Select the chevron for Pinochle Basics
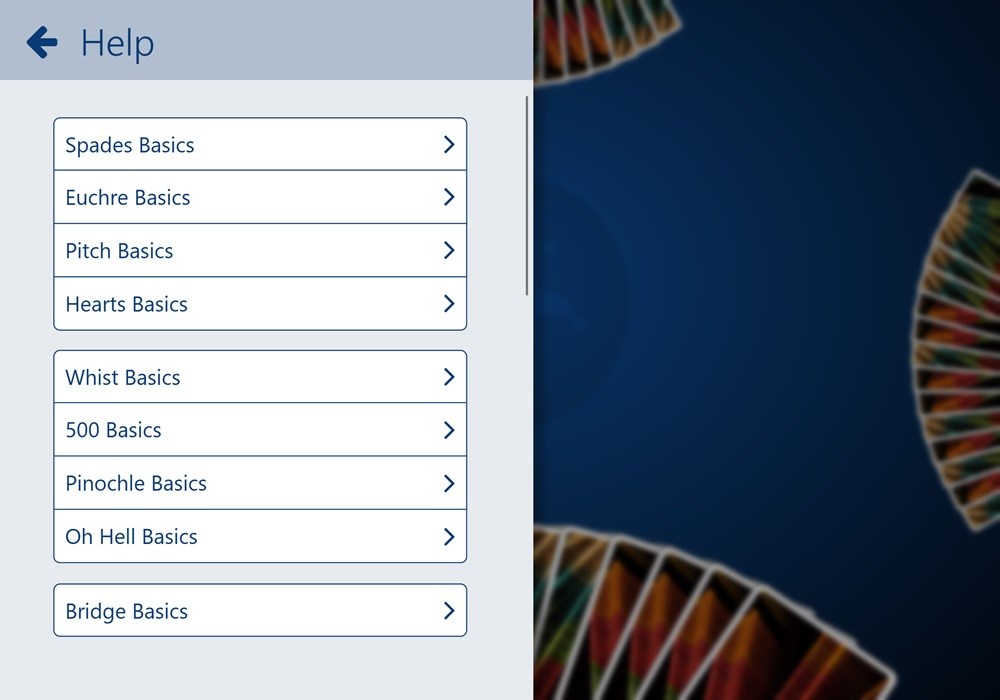 [449, 483]
